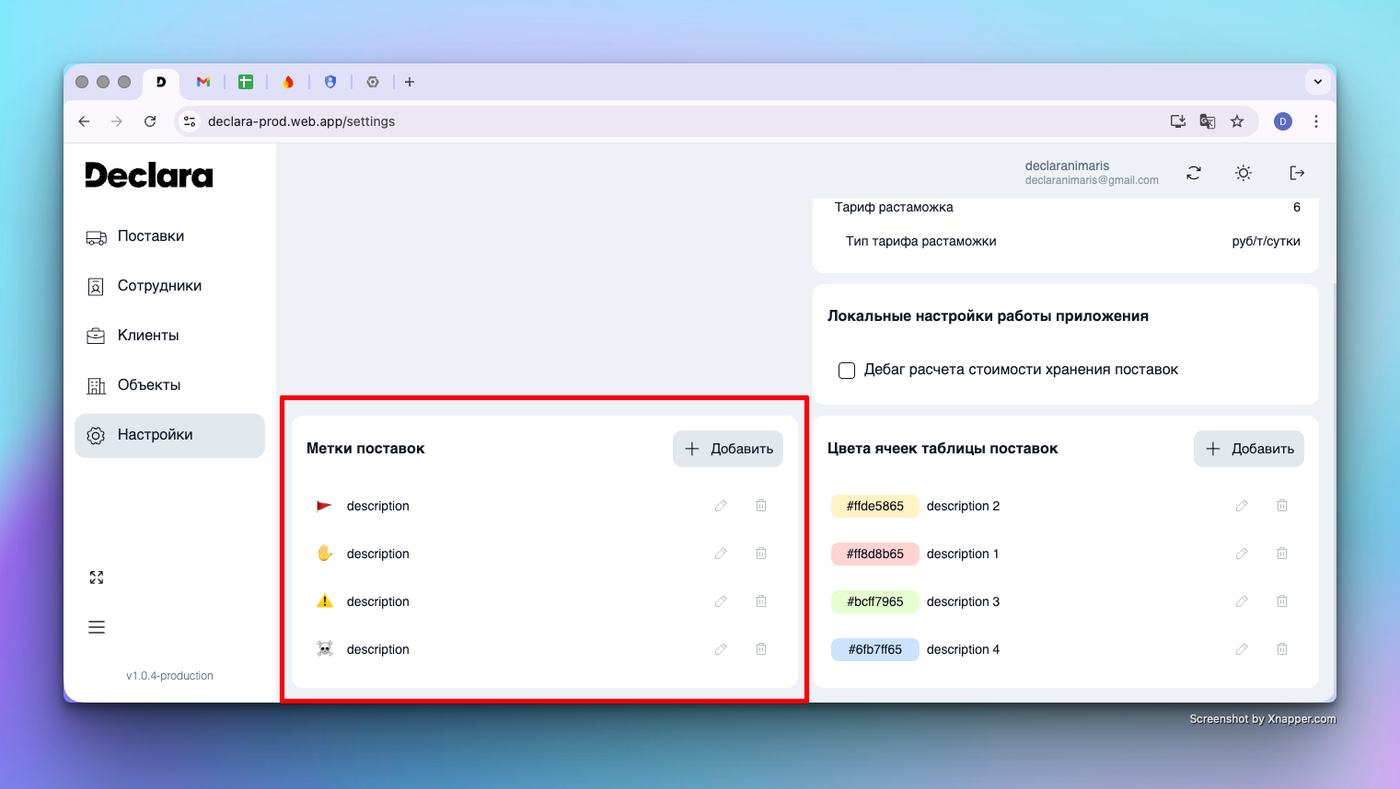Screen dimensions: 1400x789
Task: Click the email declaranimaris@gmail.com
Action: click(1092, 181)
